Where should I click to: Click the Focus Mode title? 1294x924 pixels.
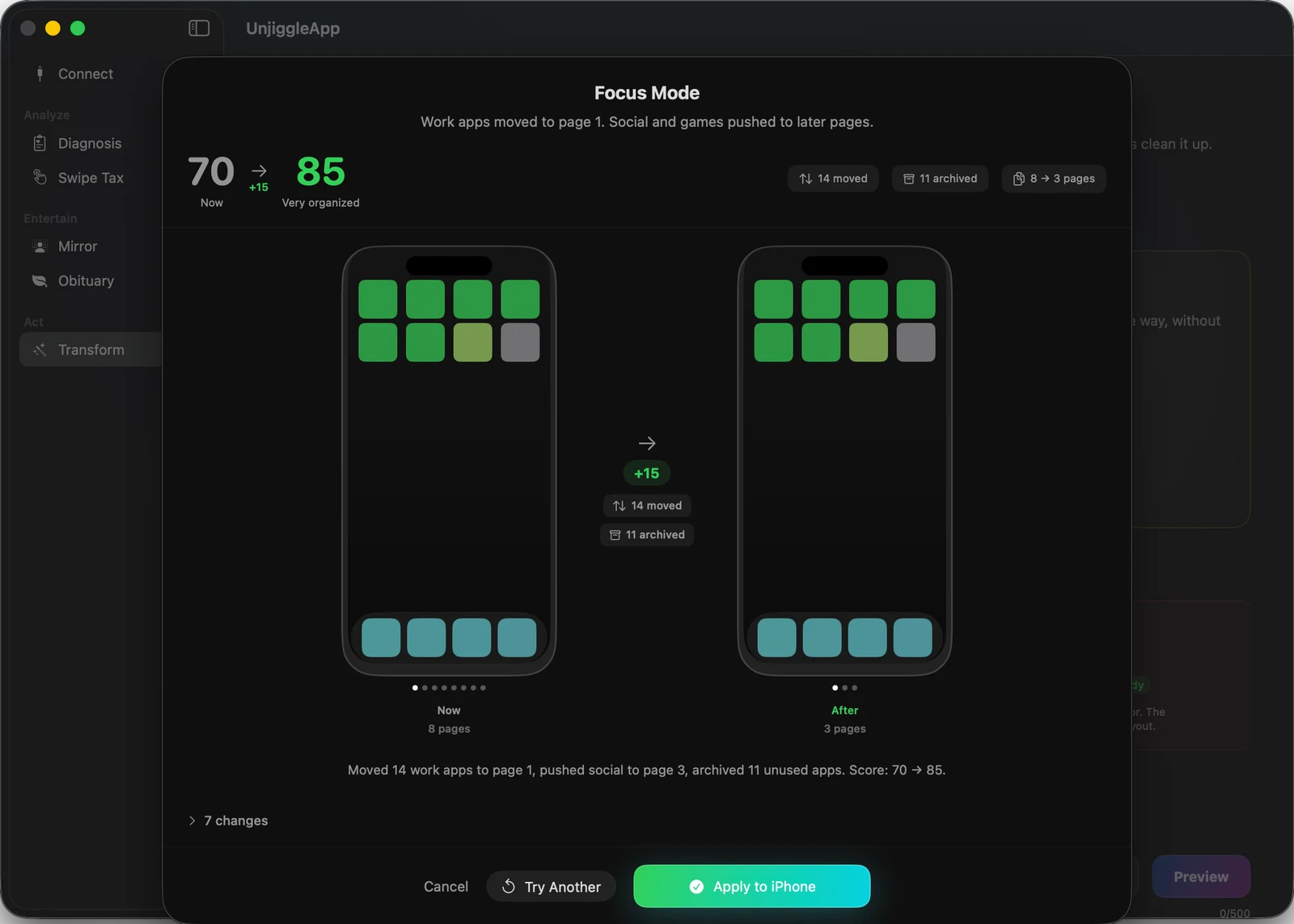click(647, 93)
